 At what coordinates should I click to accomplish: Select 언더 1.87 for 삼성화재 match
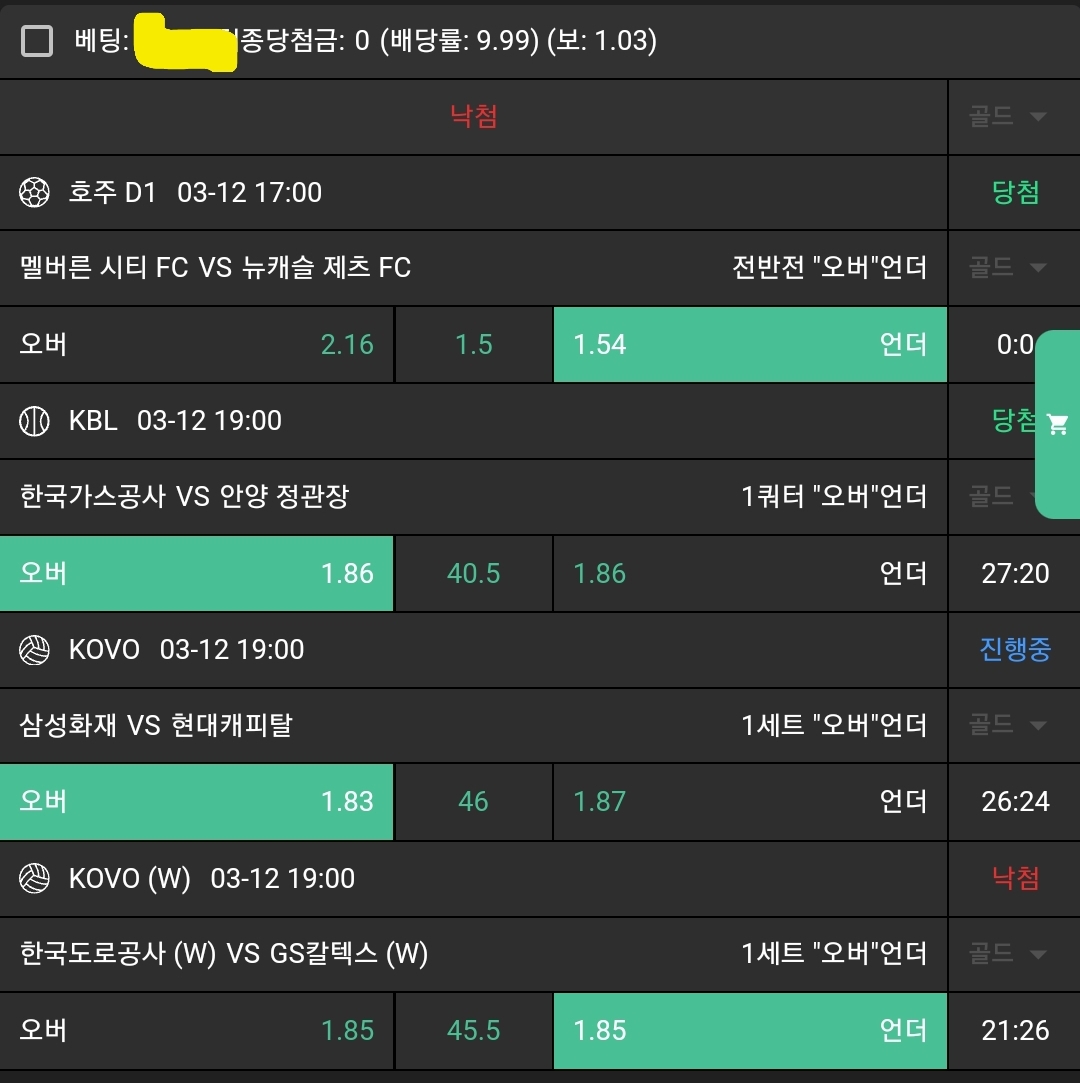pos(749,802)
